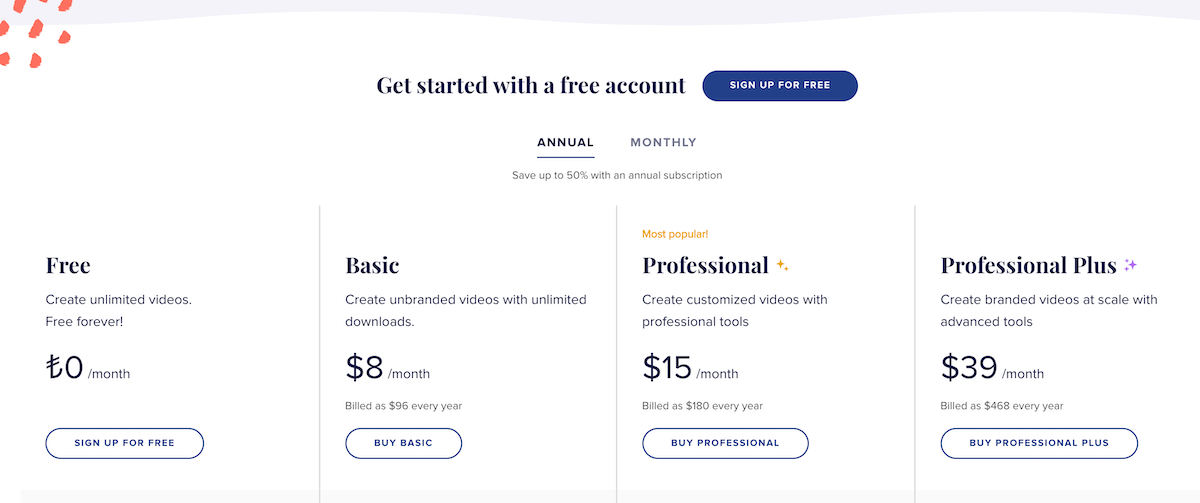Click Sign Up For Free under the Free plan
Viewport: 1200px width, 503px height.
(124, 443)
